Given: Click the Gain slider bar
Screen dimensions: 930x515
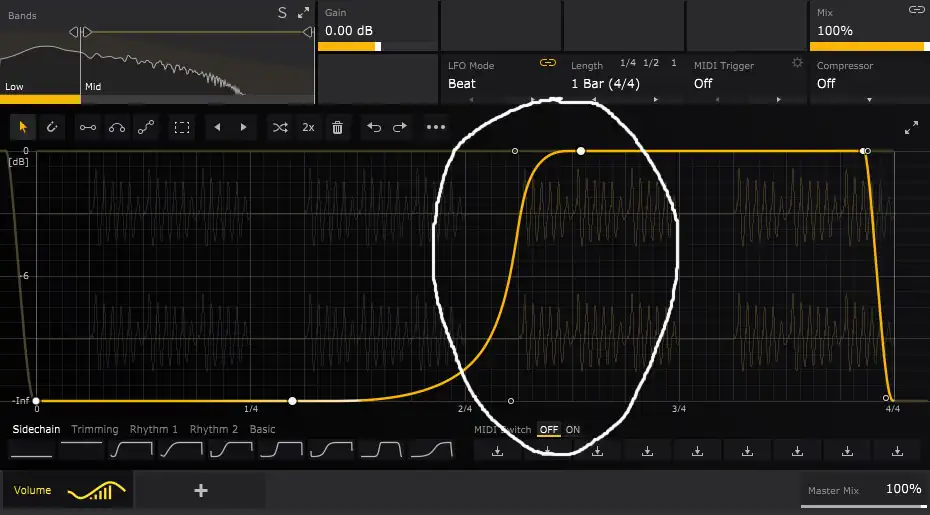Looking at the screenshot, I should tap(378, 46).
